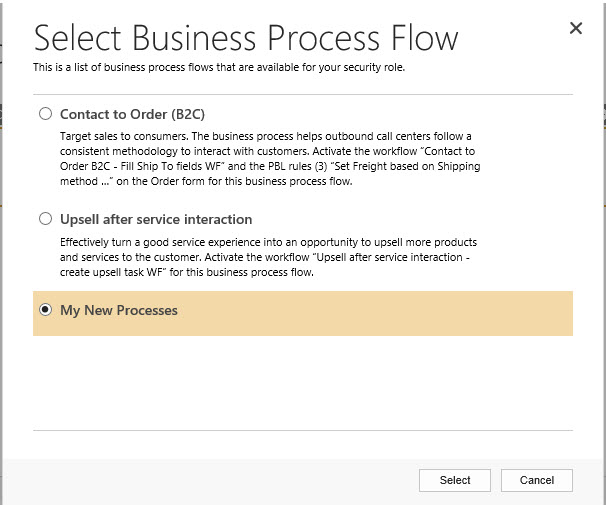Click the Select Business Process Flow heading

(246, 38)
